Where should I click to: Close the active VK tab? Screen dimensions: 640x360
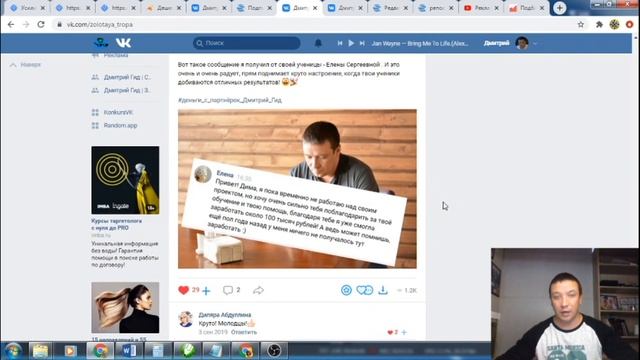point(315,8)
